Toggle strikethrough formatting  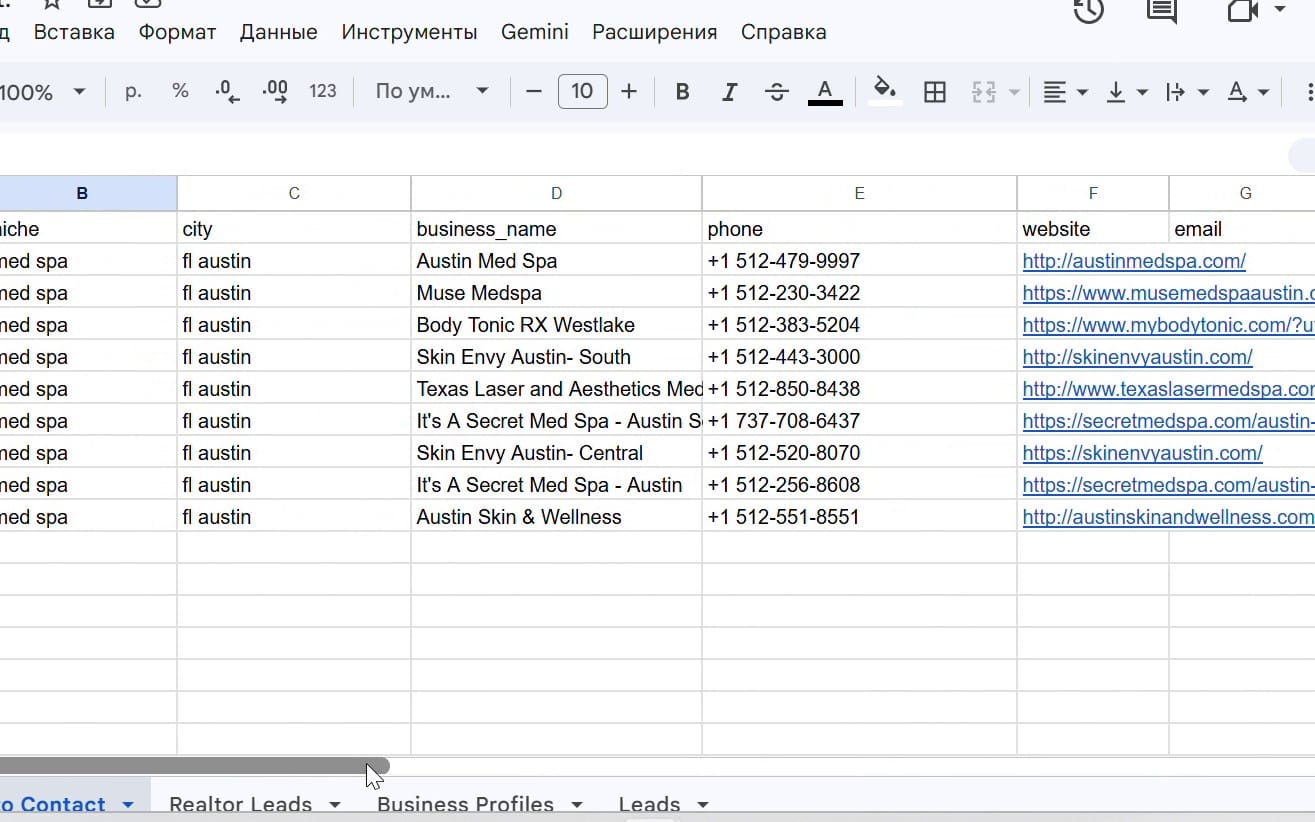777,92
